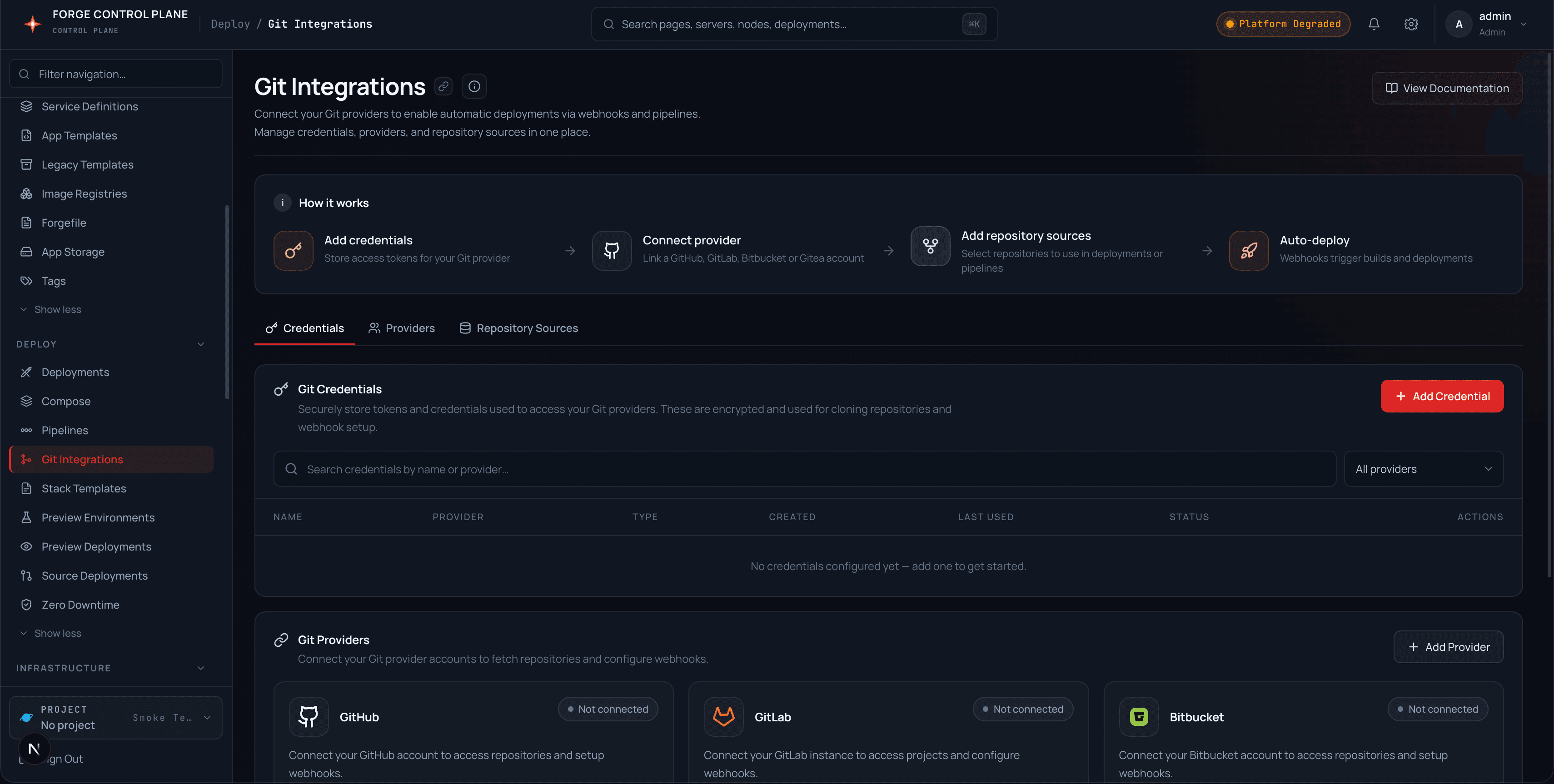Click the Add repository sources icon

pyautogui.click(x=930, y=246)
